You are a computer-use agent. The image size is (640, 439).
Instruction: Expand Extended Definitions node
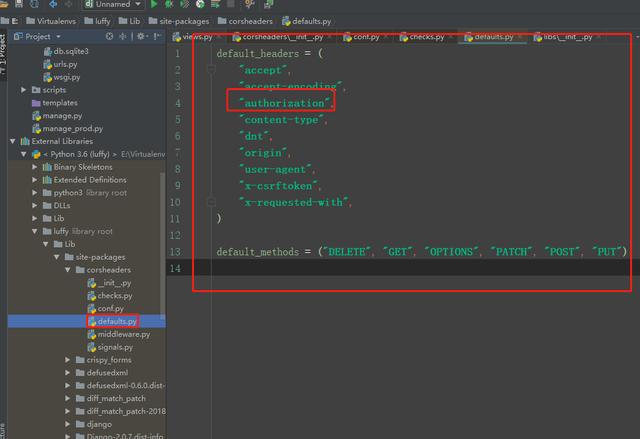[35, 180]
